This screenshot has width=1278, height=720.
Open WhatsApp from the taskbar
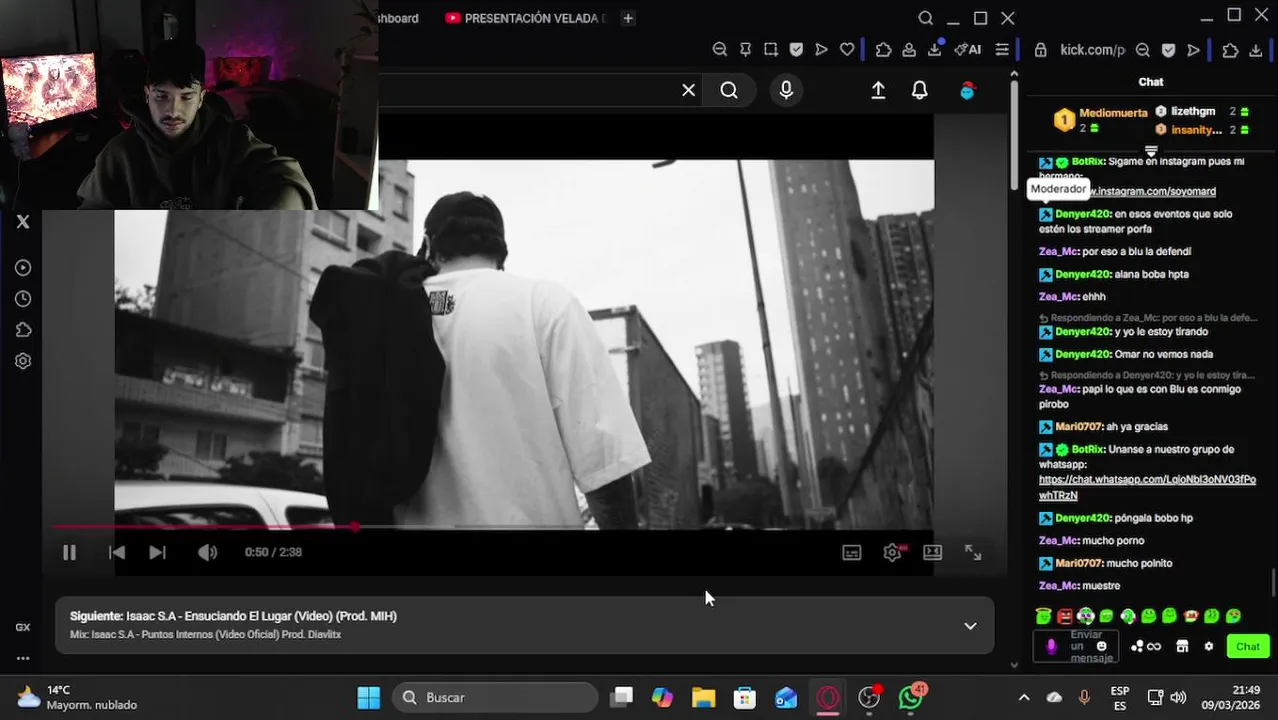point(911,697)
